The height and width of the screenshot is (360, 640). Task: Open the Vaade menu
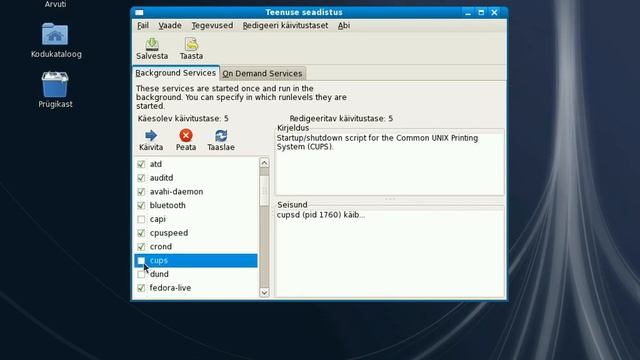[x=170, y=25]
